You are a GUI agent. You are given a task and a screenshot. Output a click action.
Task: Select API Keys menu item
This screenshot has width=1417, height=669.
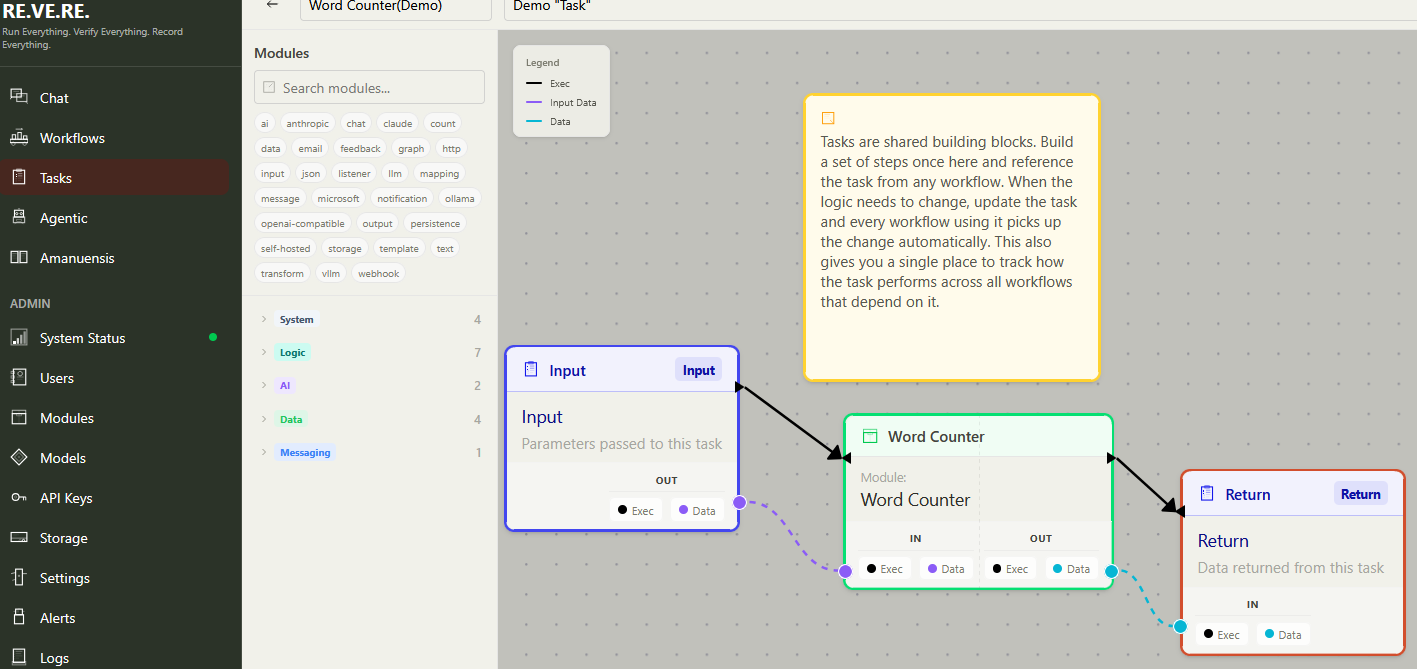115,498
